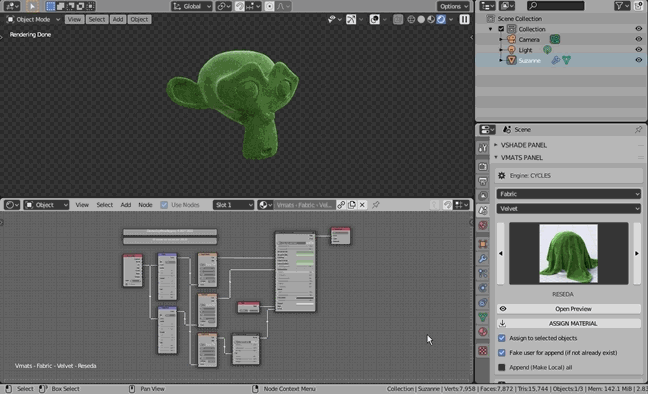Viewport: 648px width, 394px height.
Task: Open the Object Mode dropdown
Action: pyautogui.click(x=33, y=19)
